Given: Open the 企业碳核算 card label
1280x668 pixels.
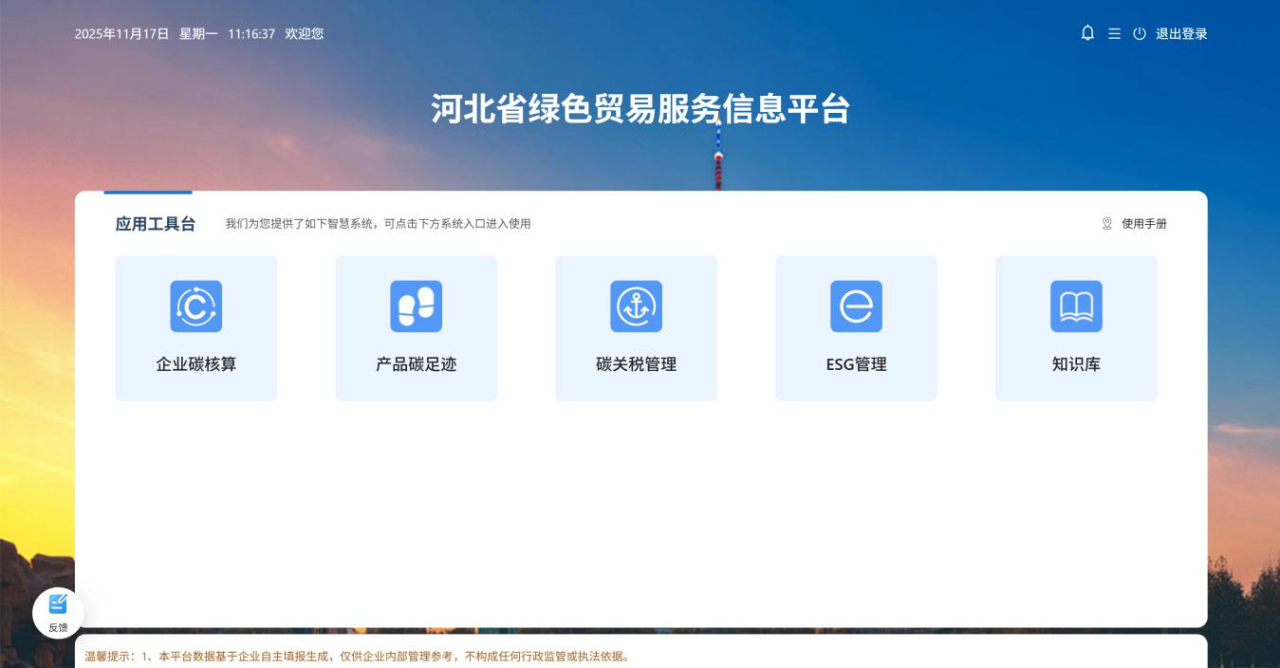Looking at the screenshot, I should (196, 365).
